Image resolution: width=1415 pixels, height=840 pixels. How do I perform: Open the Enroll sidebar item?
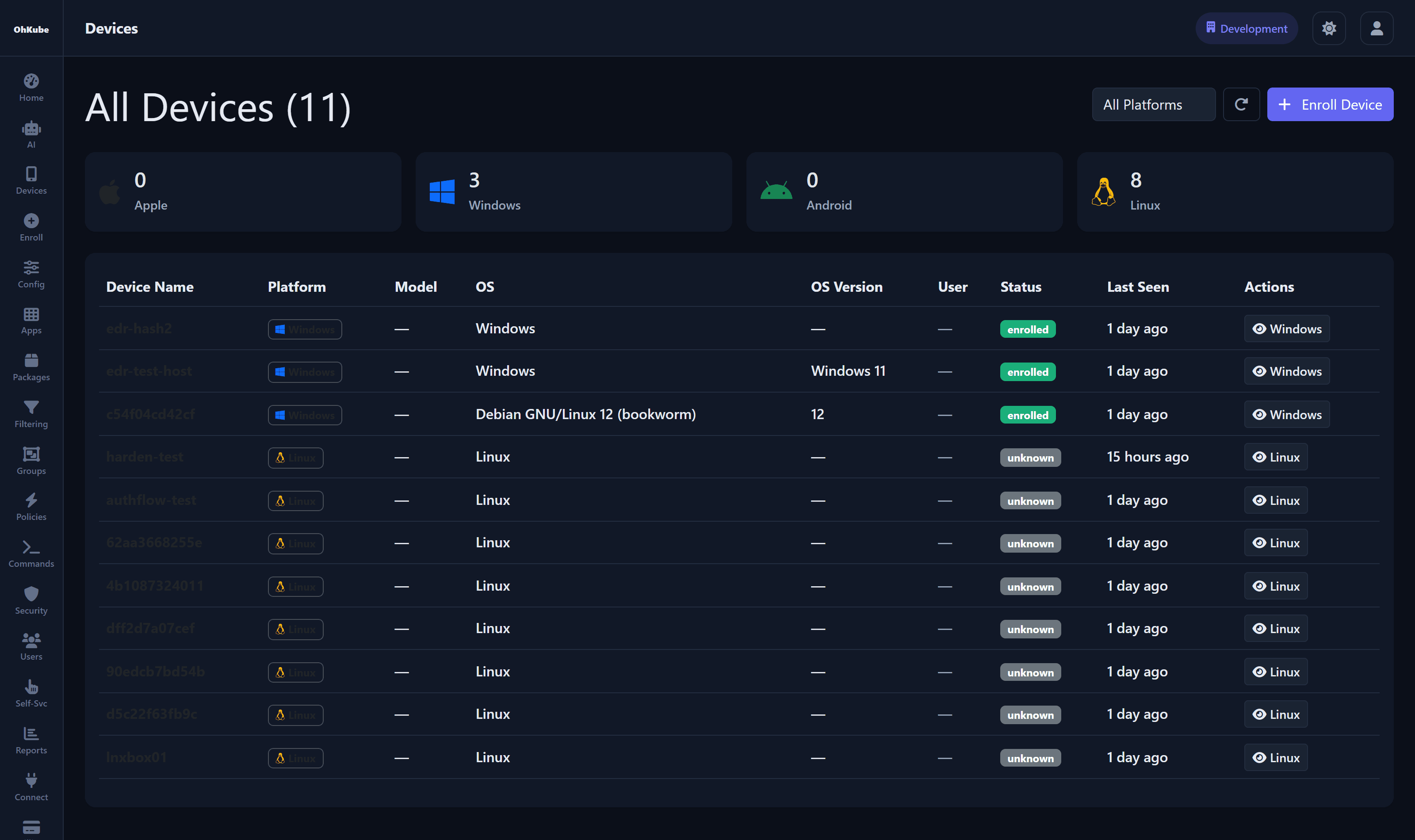(x=31, y=228)
